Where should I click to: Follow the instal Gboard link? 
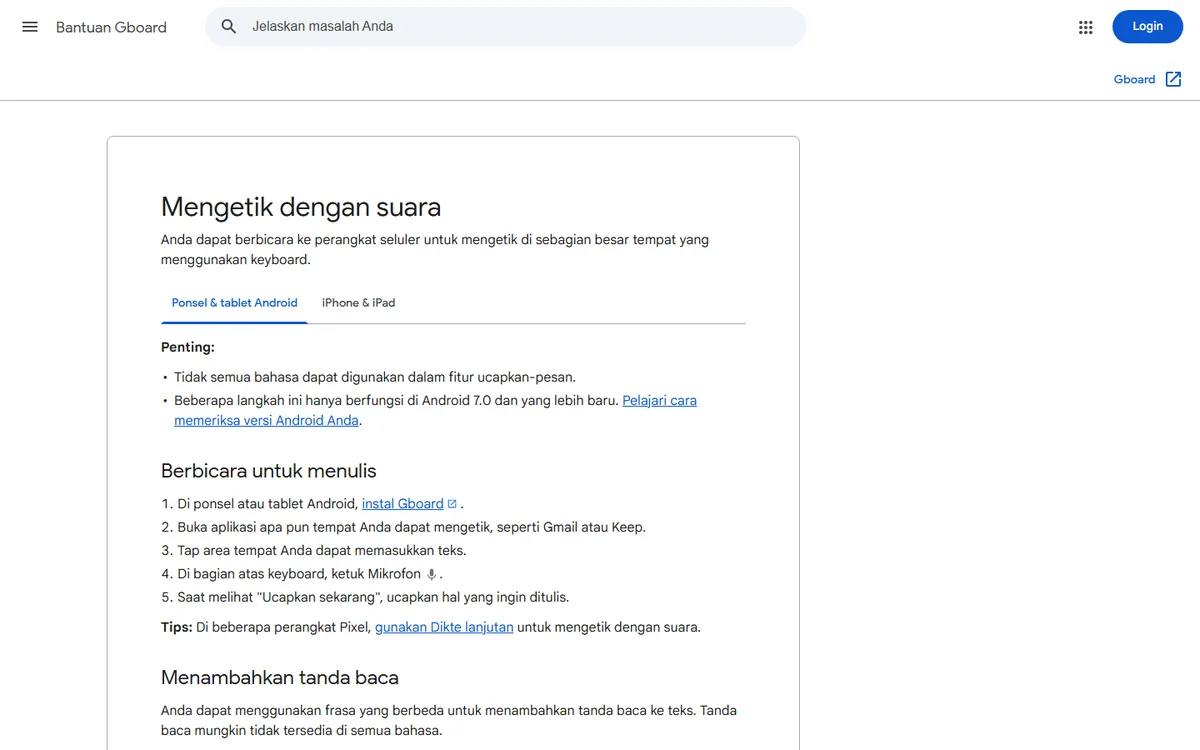point(403,504)
